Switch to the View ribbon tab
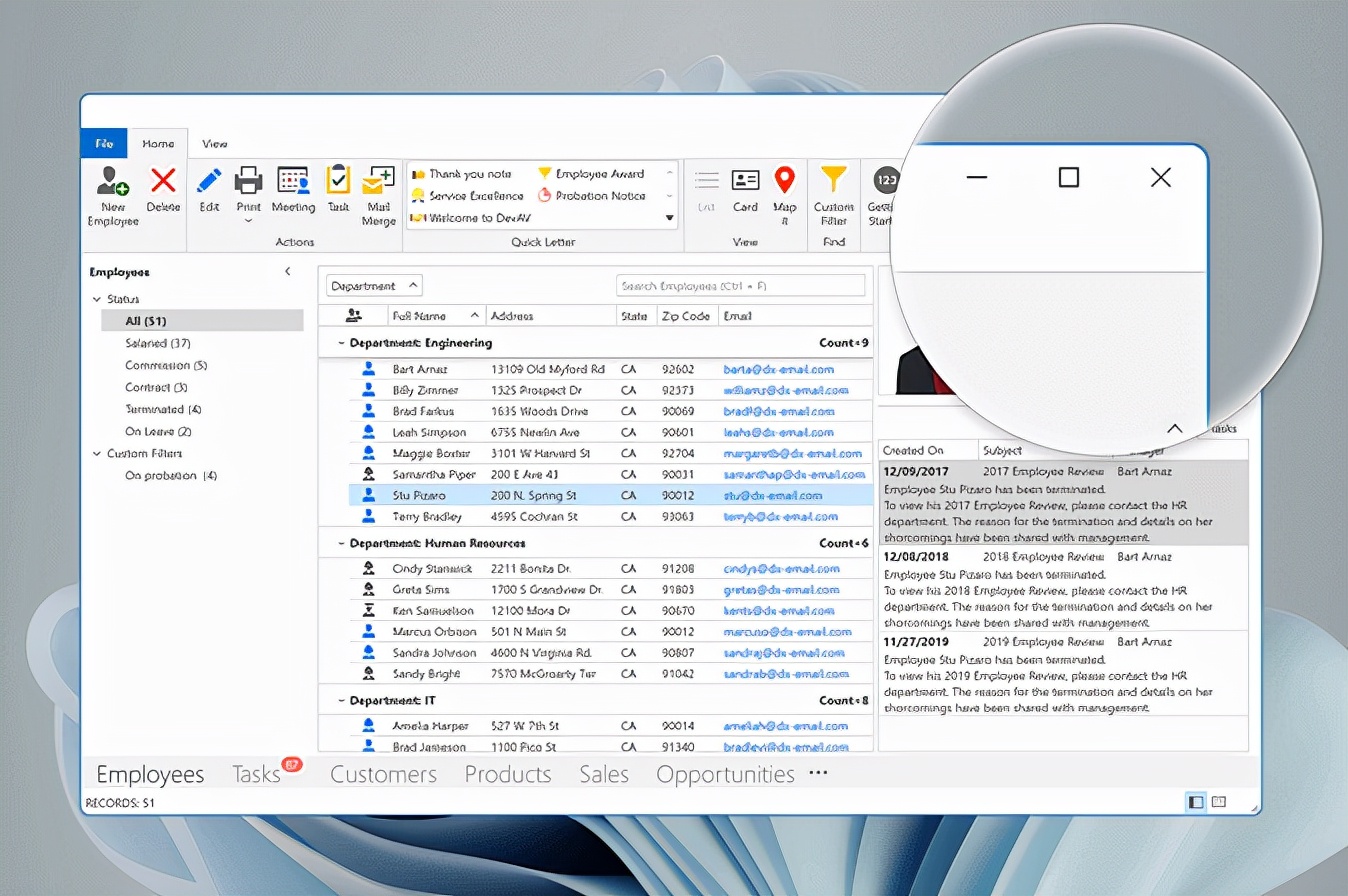The height and width of the screenshot is (896, 1348). pos(214,143)
